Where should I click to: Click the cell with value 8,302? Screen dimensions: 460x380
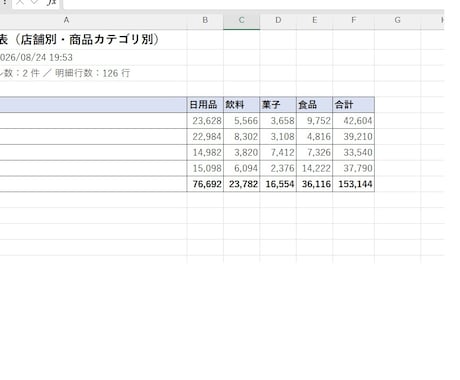(242, 137)
